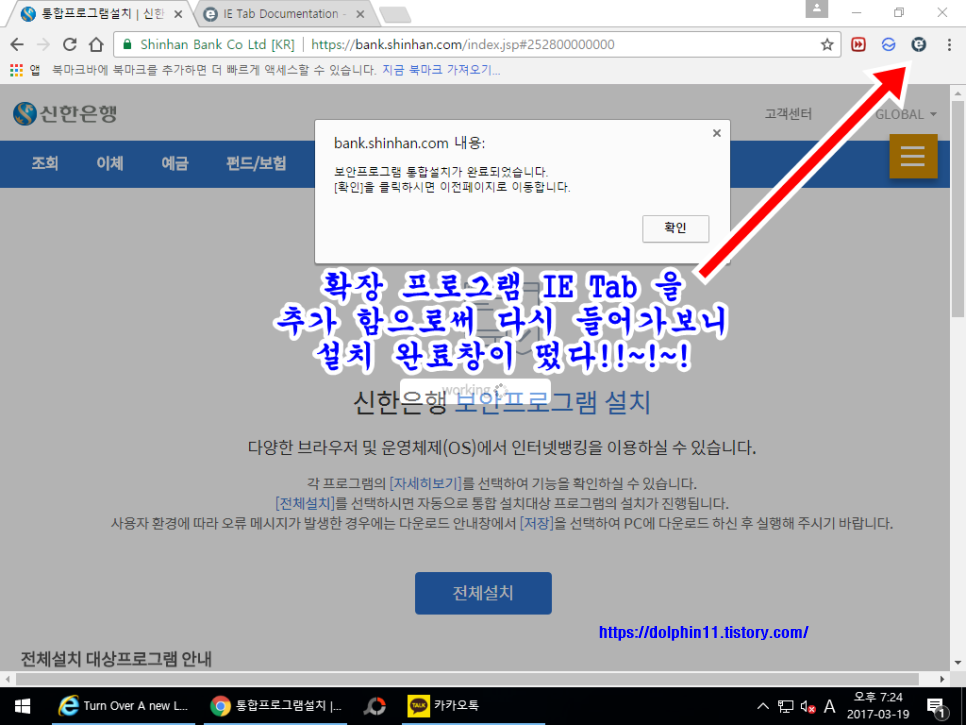Image resolution: width=966 pixels, height=725 pixels.
Task: Click the blue sync extension icon
Action: coord(888,44)
